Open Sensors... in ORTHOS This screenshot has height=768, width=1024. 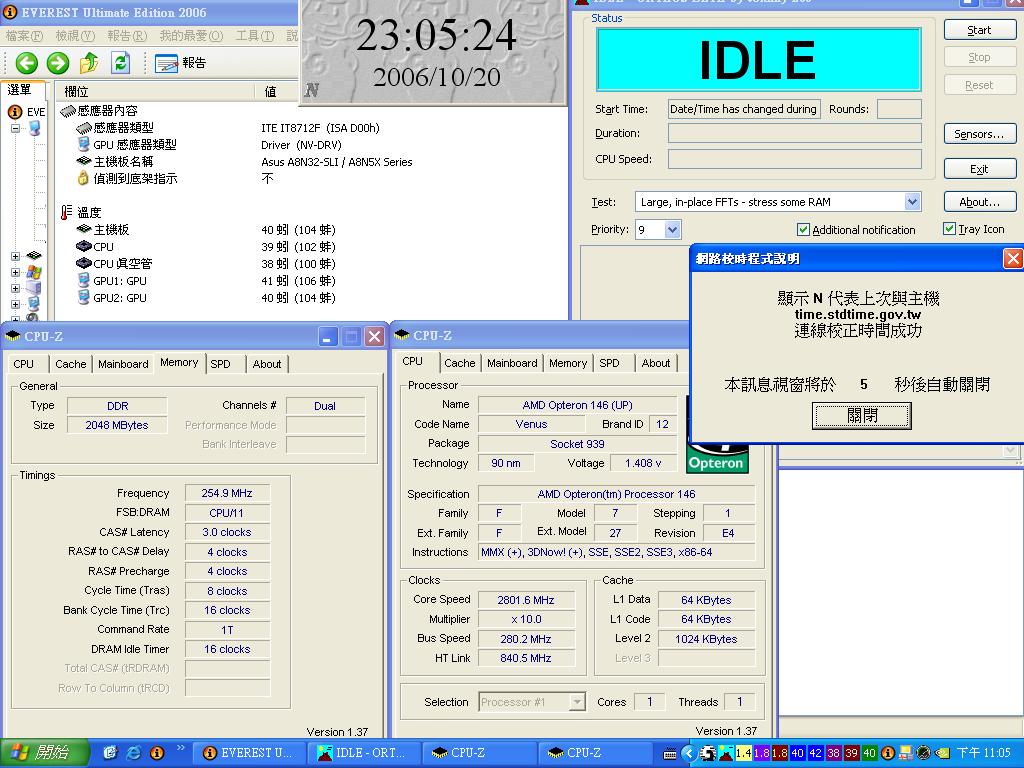point(979,134)
